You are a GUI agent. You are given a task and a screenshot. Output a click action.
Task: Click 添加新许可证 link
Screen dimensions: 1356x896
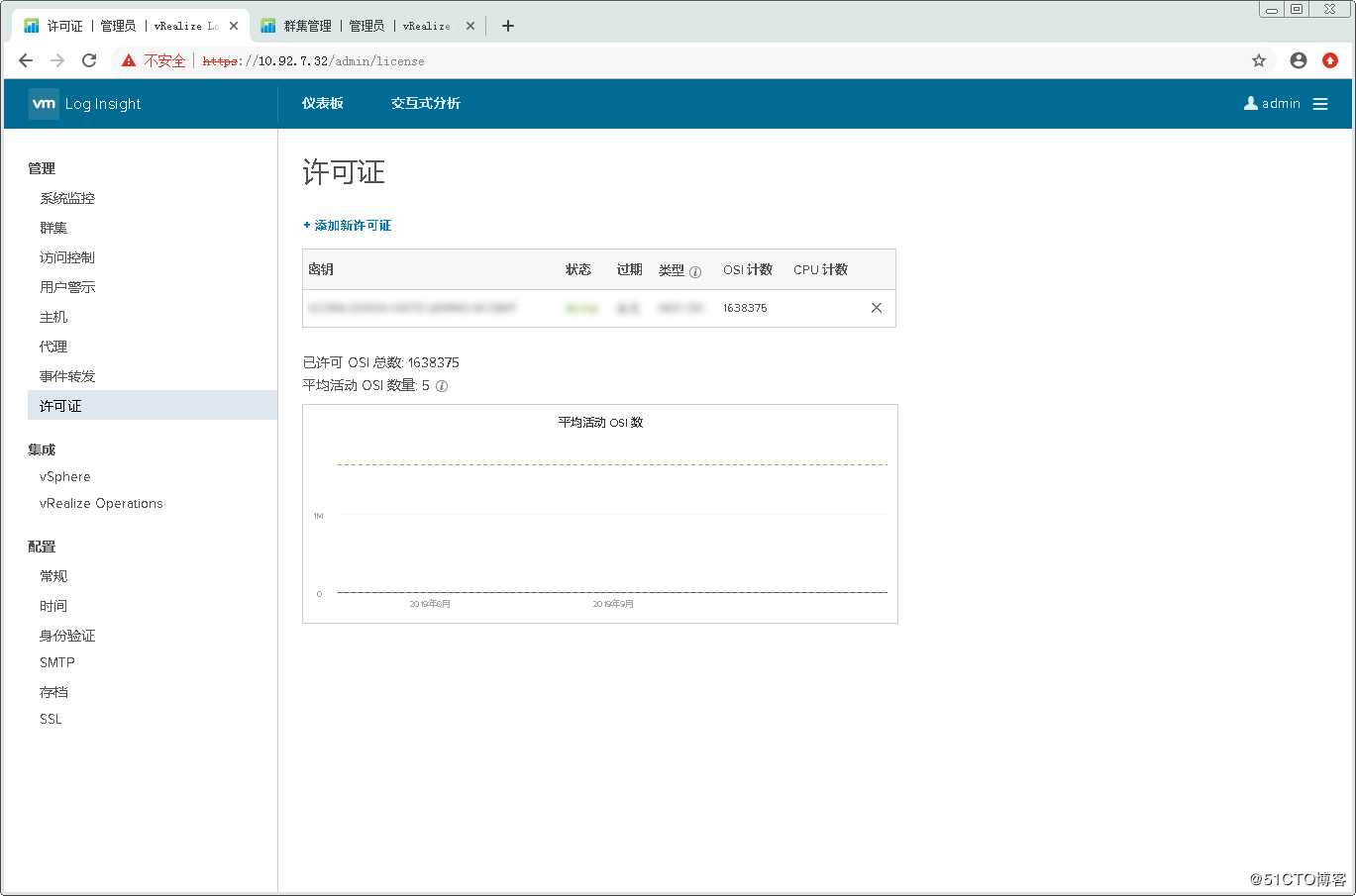347,226
